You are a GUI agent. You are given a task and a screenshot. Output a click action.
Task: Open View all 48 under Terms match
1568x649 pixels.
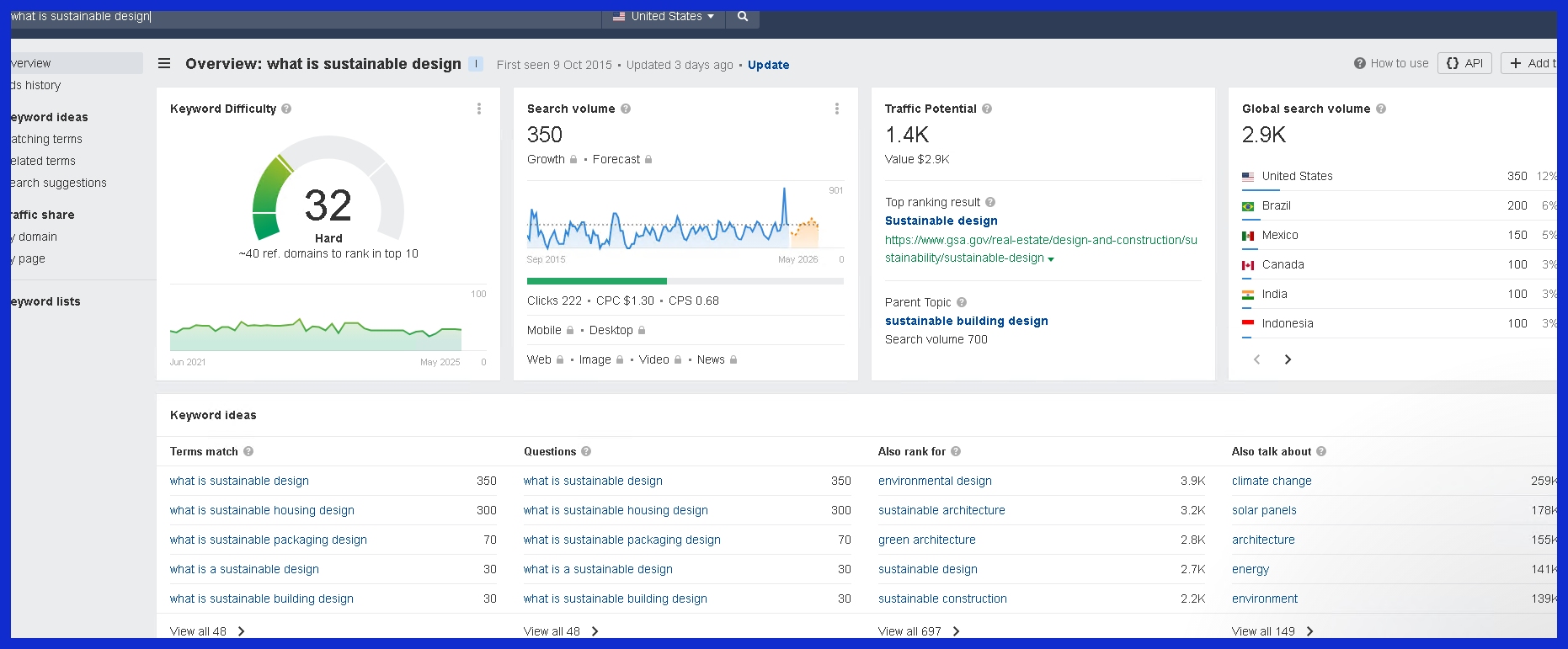[207, 631]
